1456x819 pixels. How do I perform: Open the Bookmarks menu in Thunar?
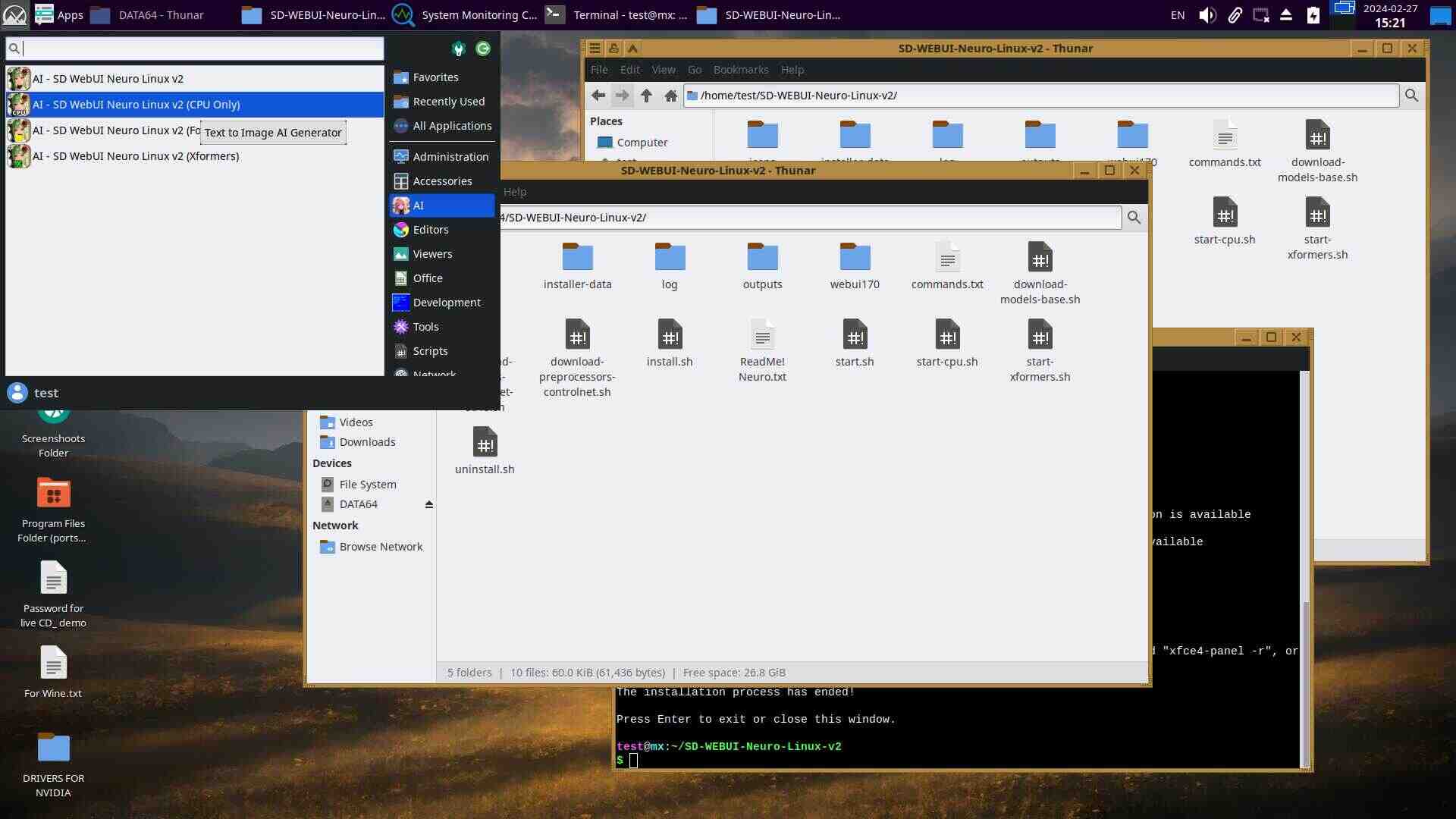740,70
